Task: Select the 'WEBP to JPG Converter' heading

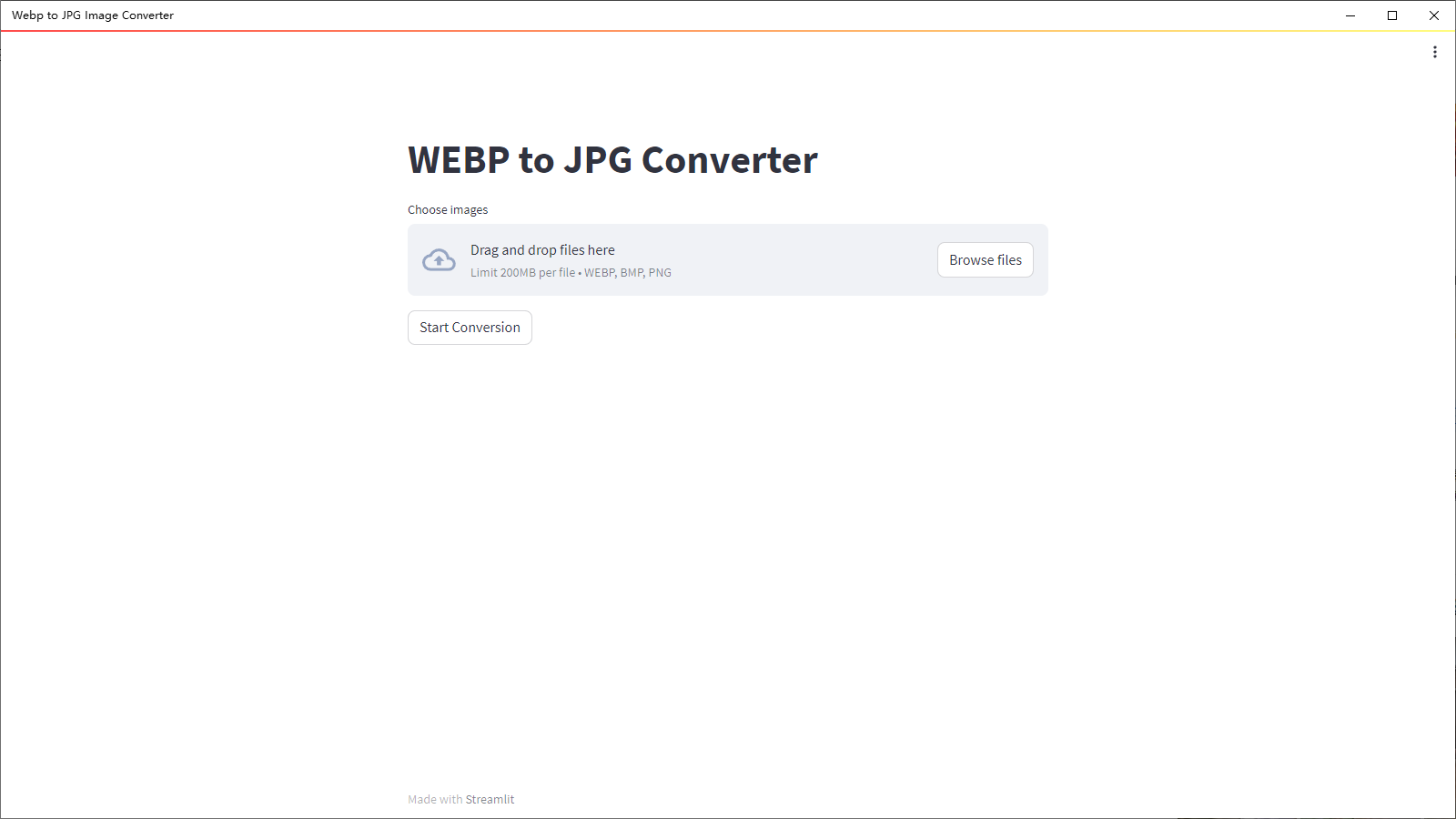Action: tap(612, 160)
